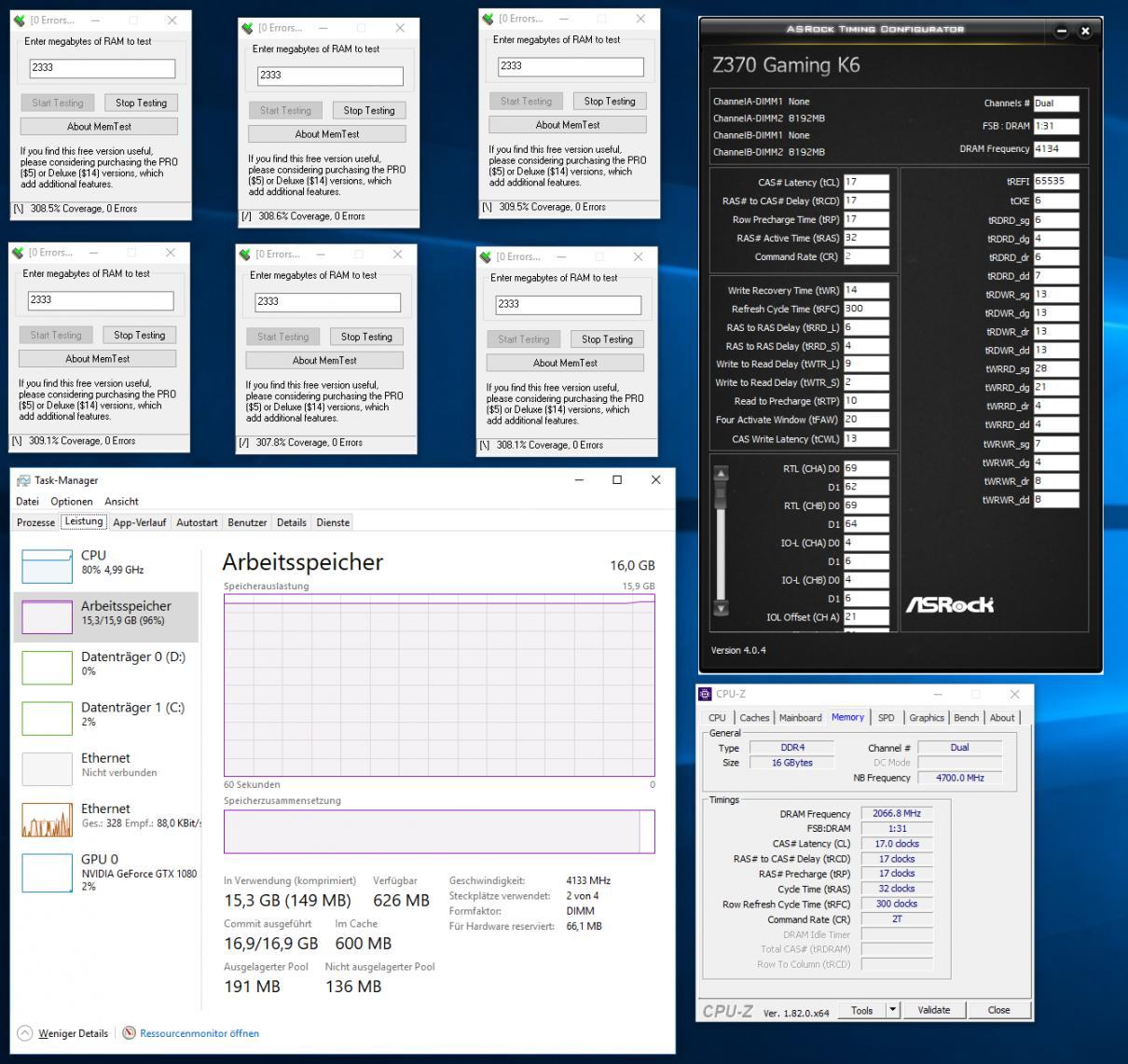This screenshot has width=1128, height=1064.
Task: Switch to the Dienste tab
Action: 333,522
